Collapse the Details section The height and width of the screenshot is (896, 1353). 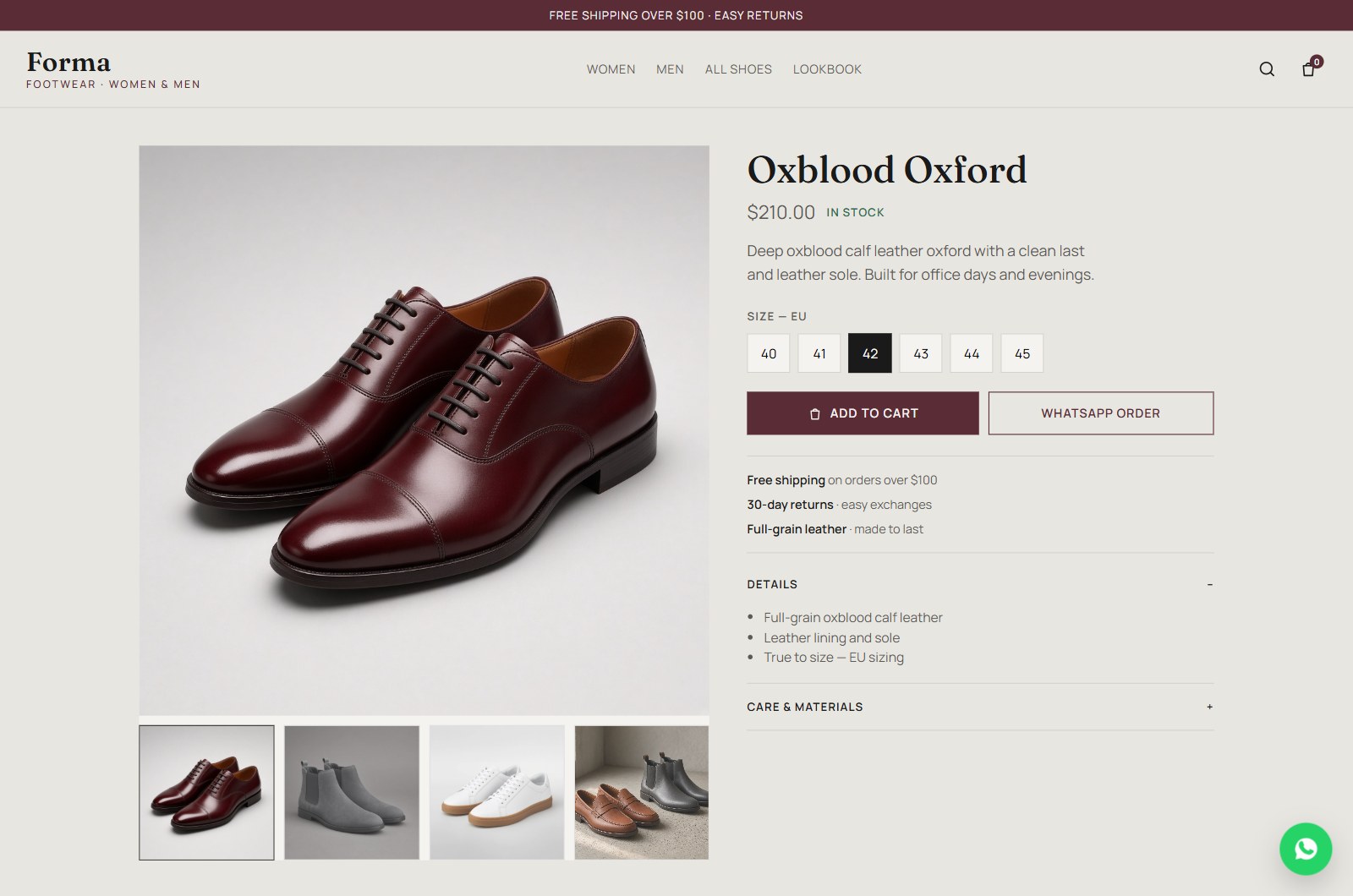(980, 584)
